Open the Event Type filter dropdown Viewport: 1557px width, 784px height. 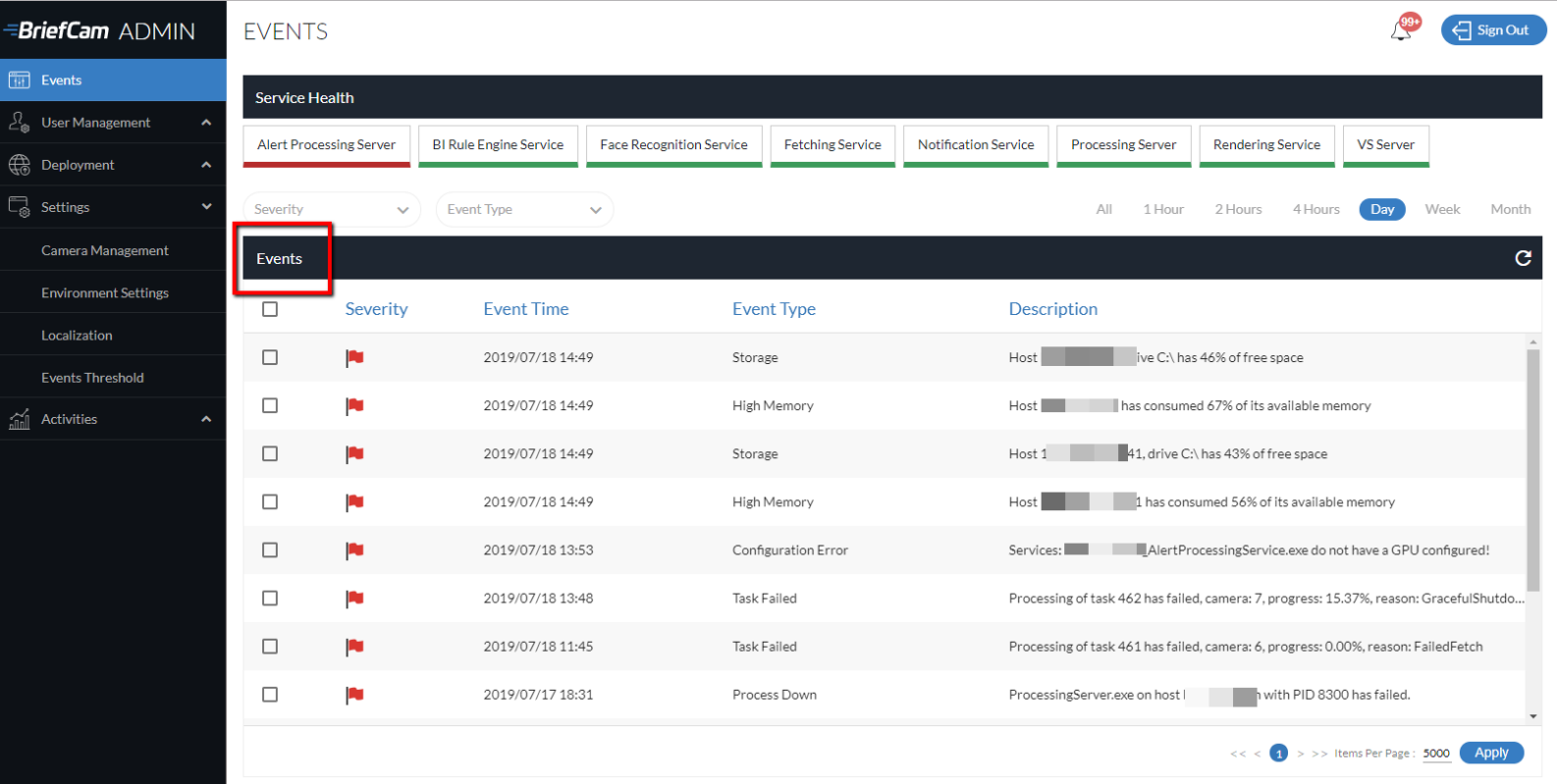click(x=524, y=209)
